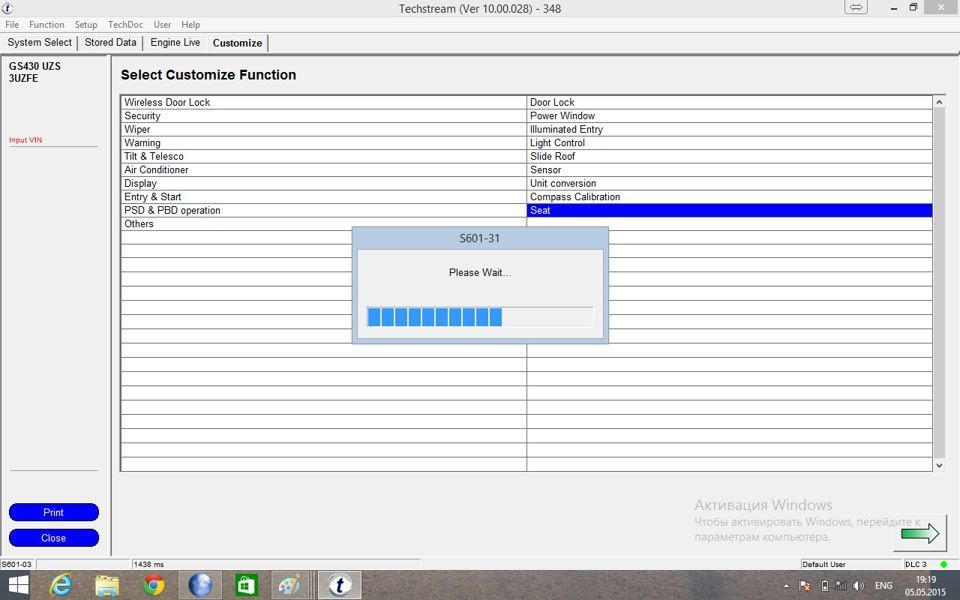Click the Please Wait progress bar
960x600 pixels.
tap(479, 317)
